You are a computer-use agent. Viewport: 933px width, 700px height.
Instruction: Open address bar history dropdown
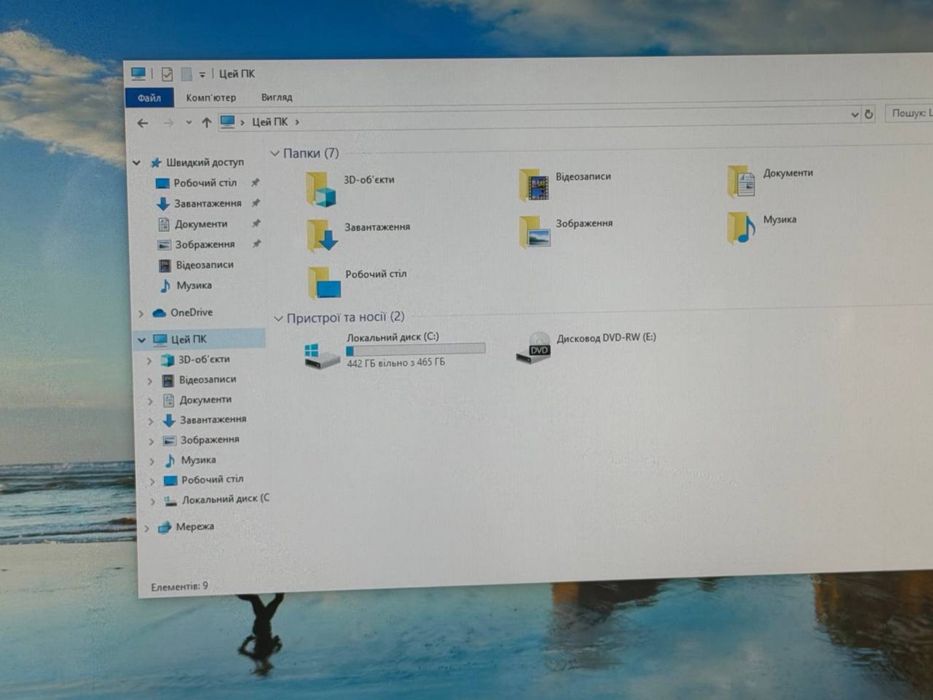855,115
